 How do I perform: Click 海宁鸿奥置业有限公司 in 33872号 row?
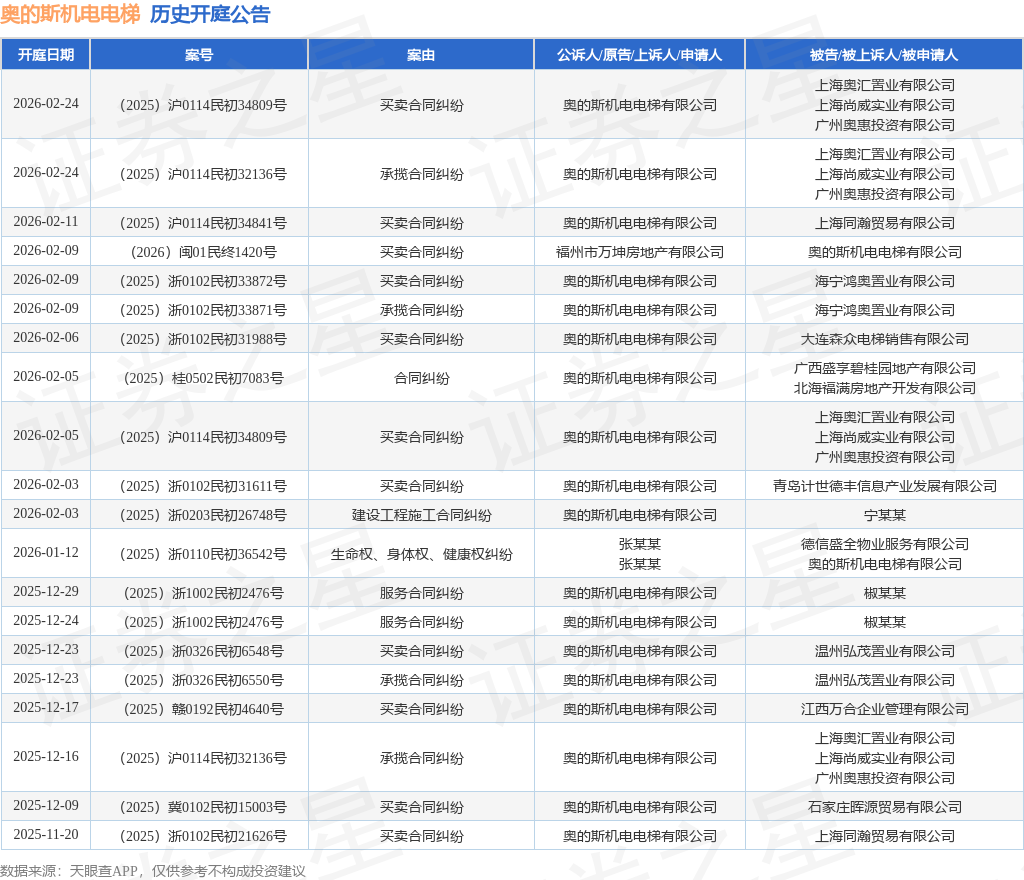884,281
